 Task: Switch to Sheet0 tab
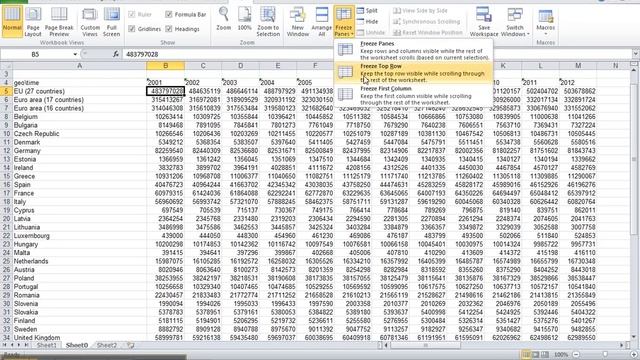pos(77,345)
